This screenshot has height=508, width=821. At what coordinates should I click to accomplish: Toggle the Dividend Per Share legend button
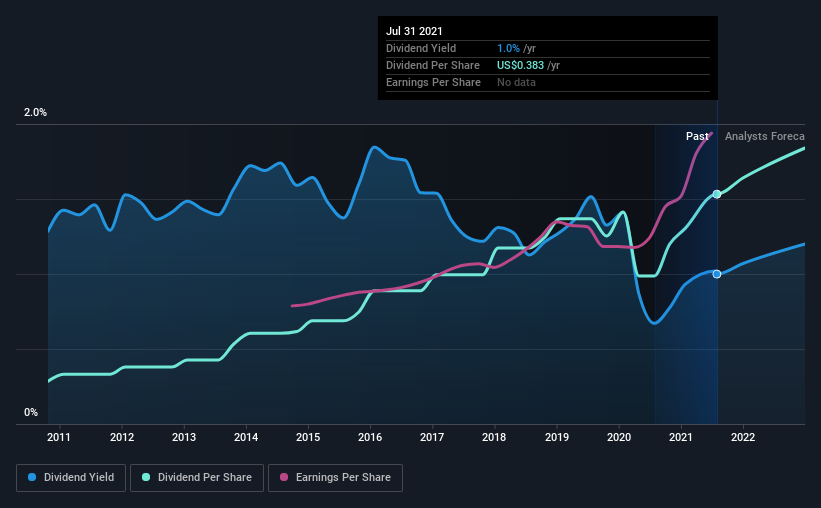(x=197, y=478)
